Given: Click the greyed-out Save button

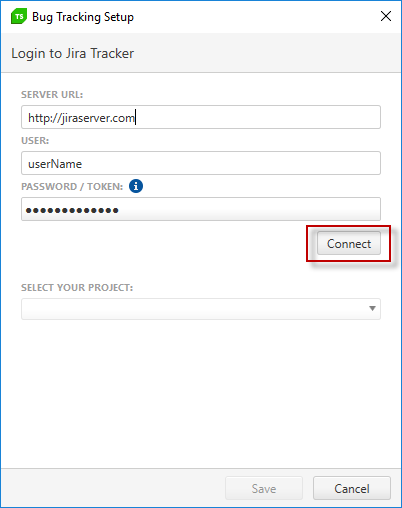Looking at the screenshot, I should tap(264, 488).
